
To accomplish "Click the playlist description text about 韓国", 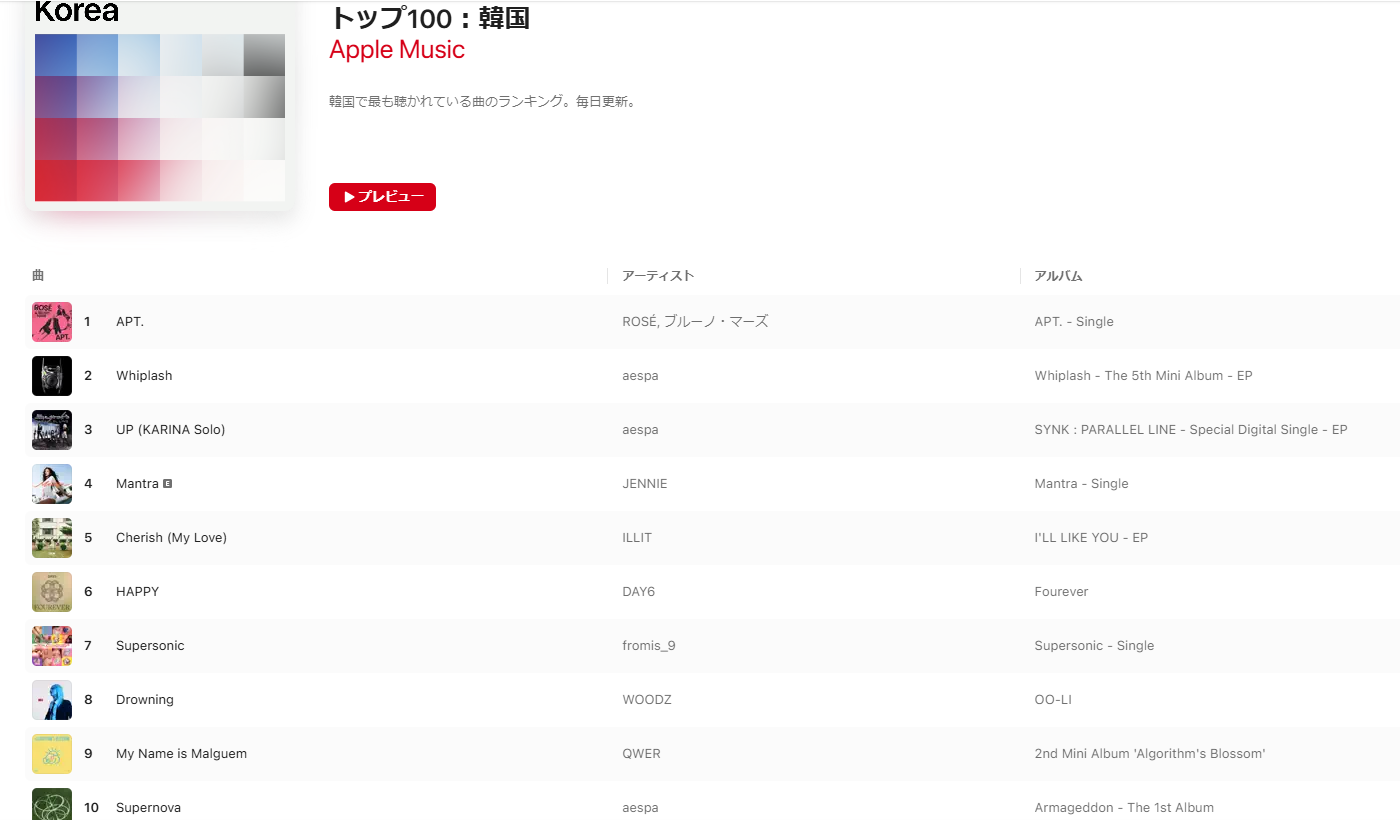I will tap(483, 102).
